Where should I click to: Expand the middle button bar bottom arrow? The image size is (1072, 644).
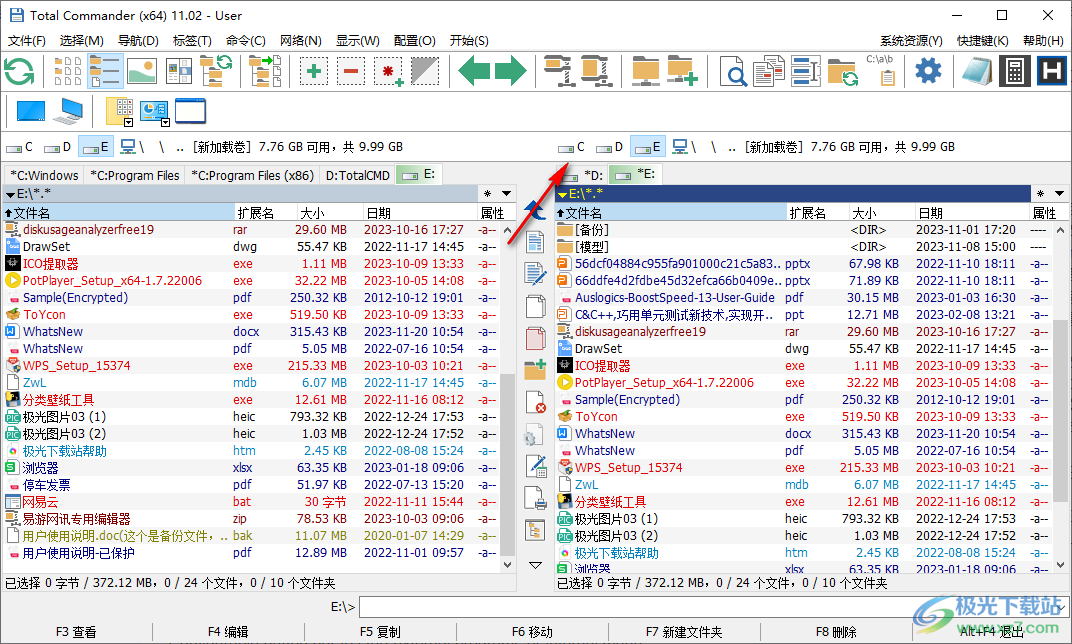pos(535,565)
